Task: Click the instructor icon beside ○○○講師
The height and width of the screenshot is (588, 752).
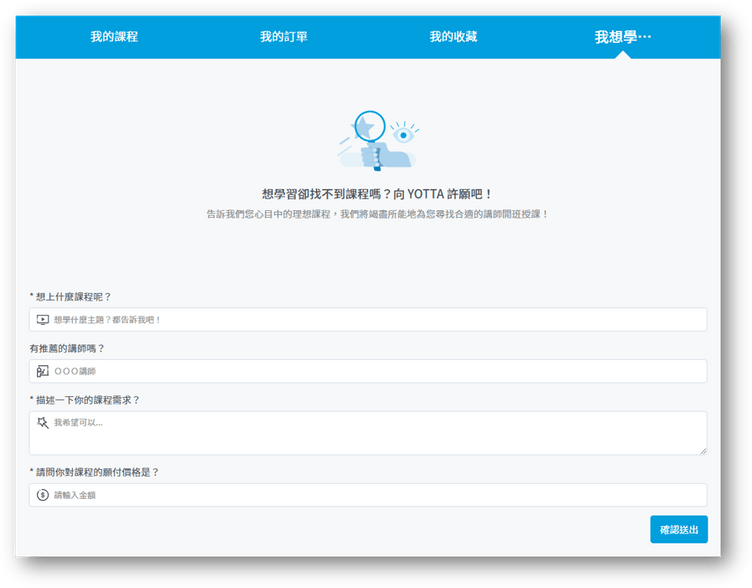Action: coord(43,371)
